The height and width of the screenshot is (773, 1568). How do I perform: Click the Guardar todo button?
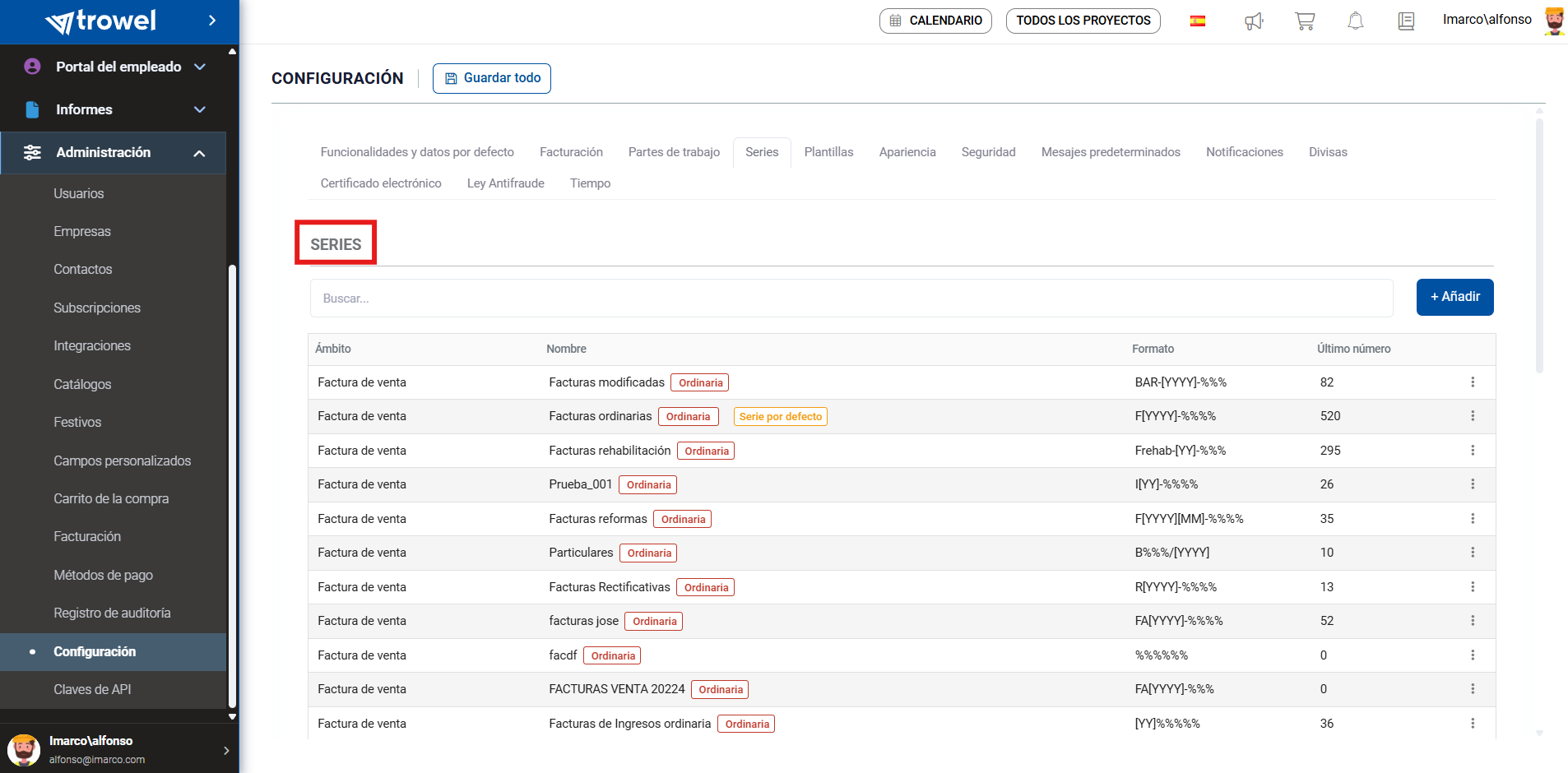click(x=492, y=78)
